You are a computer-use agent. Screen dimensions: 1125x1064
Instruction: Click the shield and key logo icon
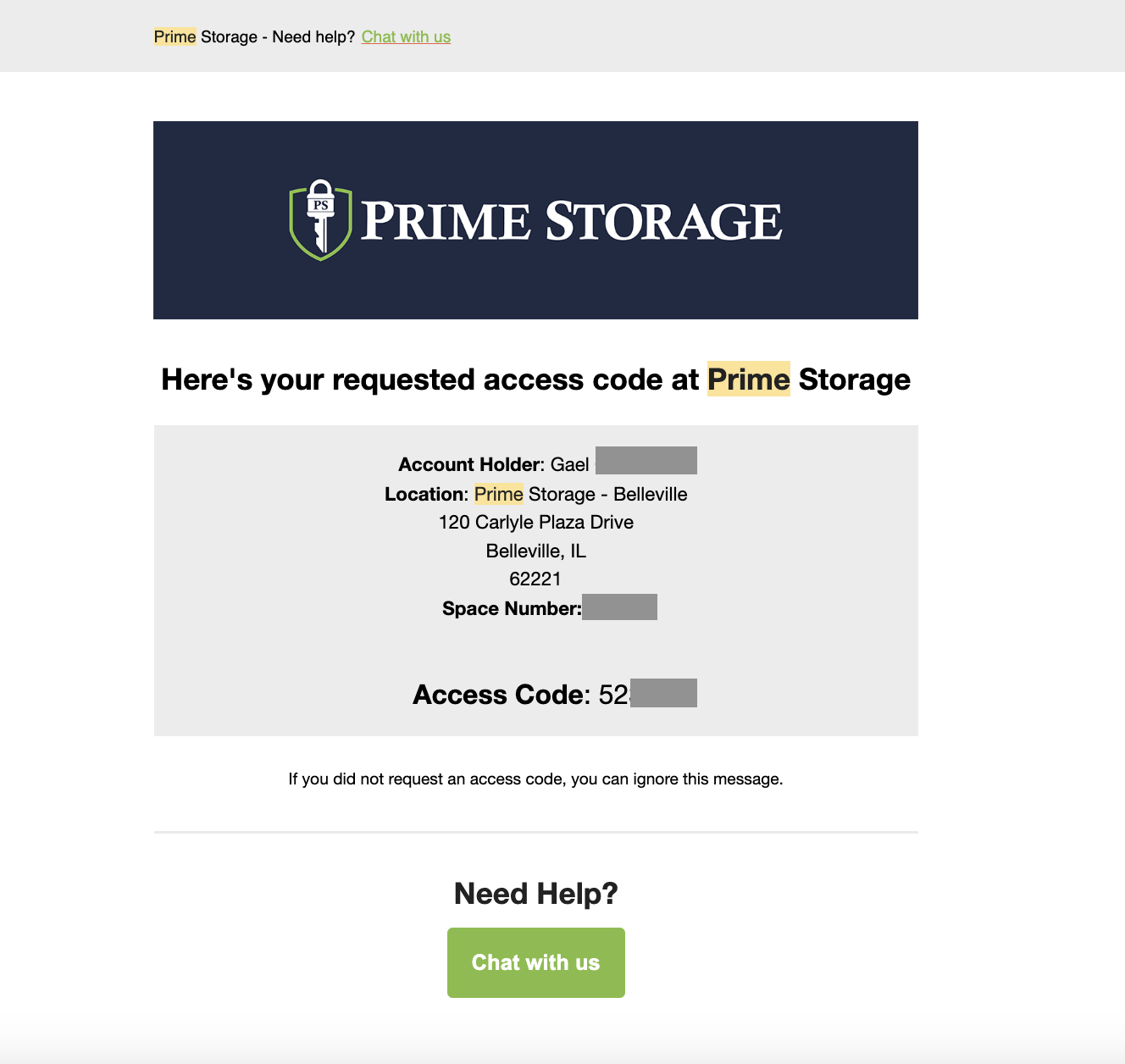coord(320,219)
